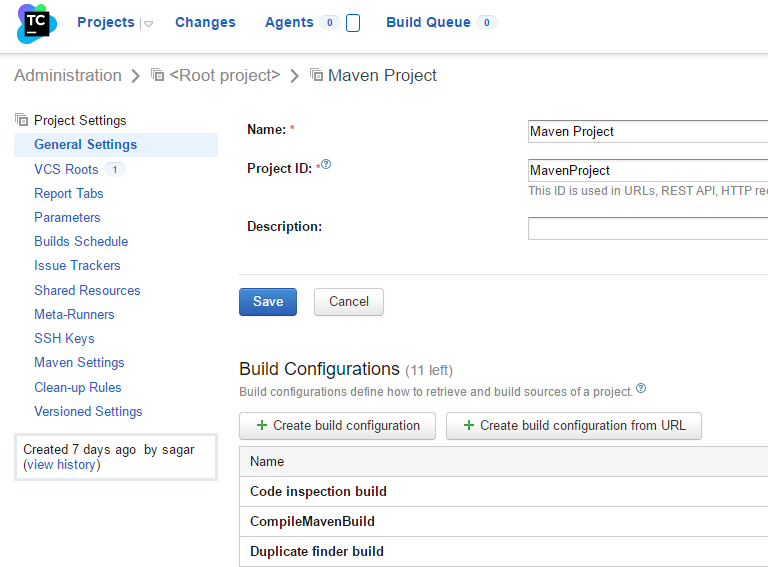Click the Name input field
The height and width of the screenshot is (567, 768).
pyautogui.click(x=648, y=131)
